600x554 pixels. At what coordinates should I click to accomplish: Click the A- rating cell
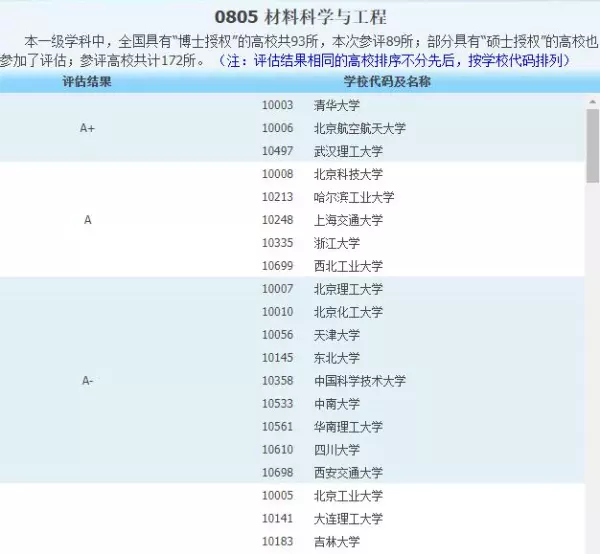tap(87, 381)
